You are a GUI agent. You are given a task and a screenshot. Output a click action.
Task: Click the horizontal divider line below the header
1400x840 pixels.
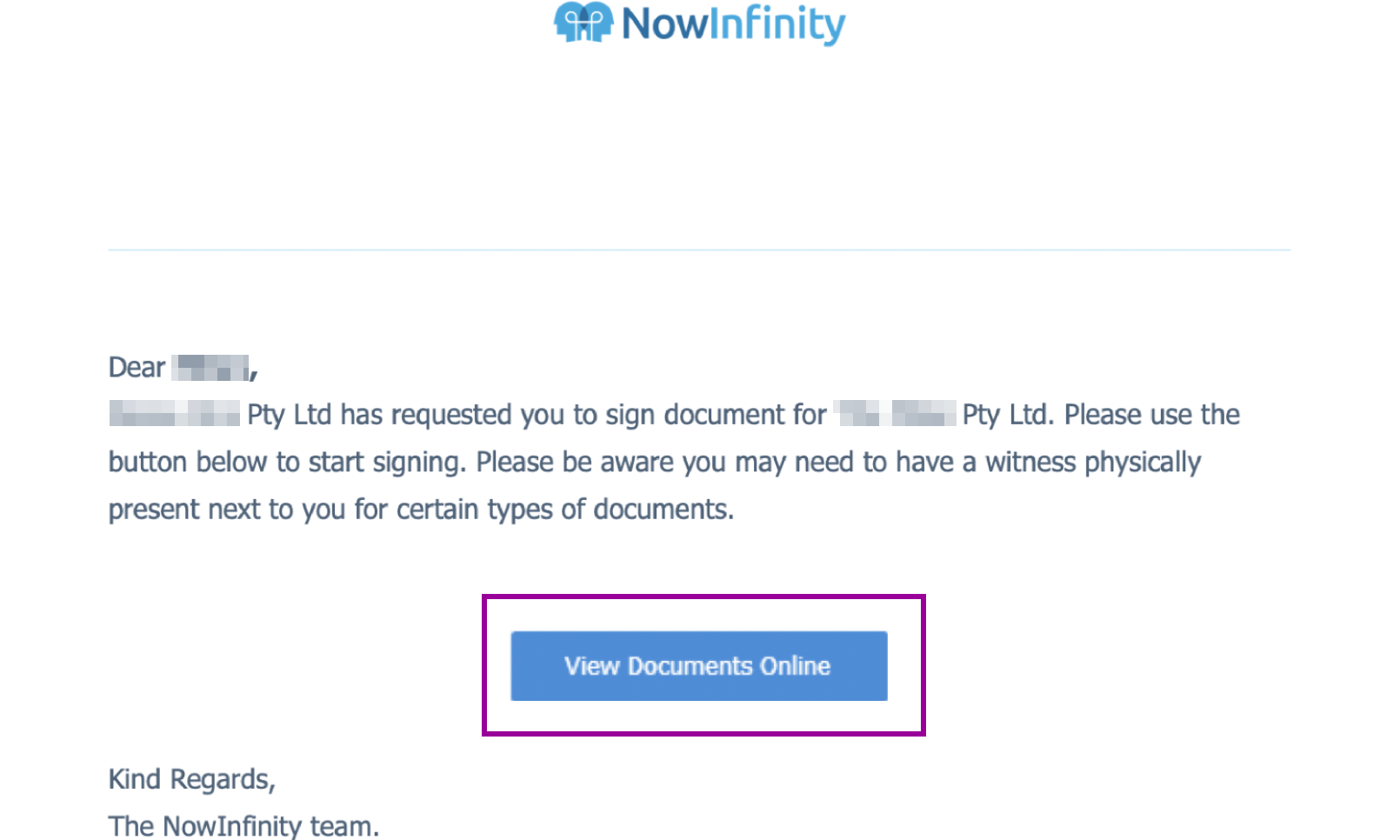697,250
